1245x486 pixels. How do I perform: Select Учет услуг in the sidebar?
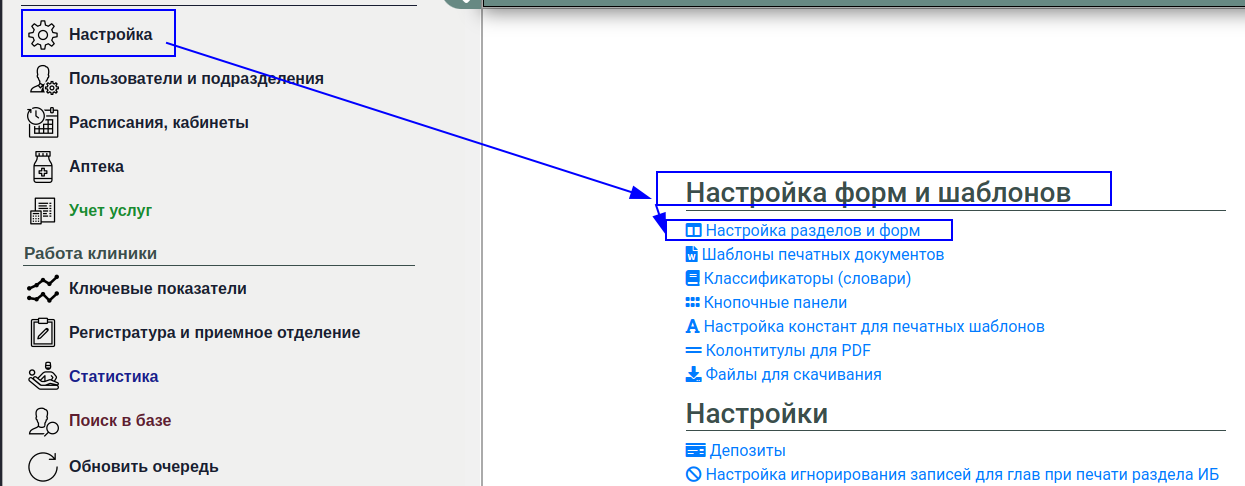pos(110,211)
